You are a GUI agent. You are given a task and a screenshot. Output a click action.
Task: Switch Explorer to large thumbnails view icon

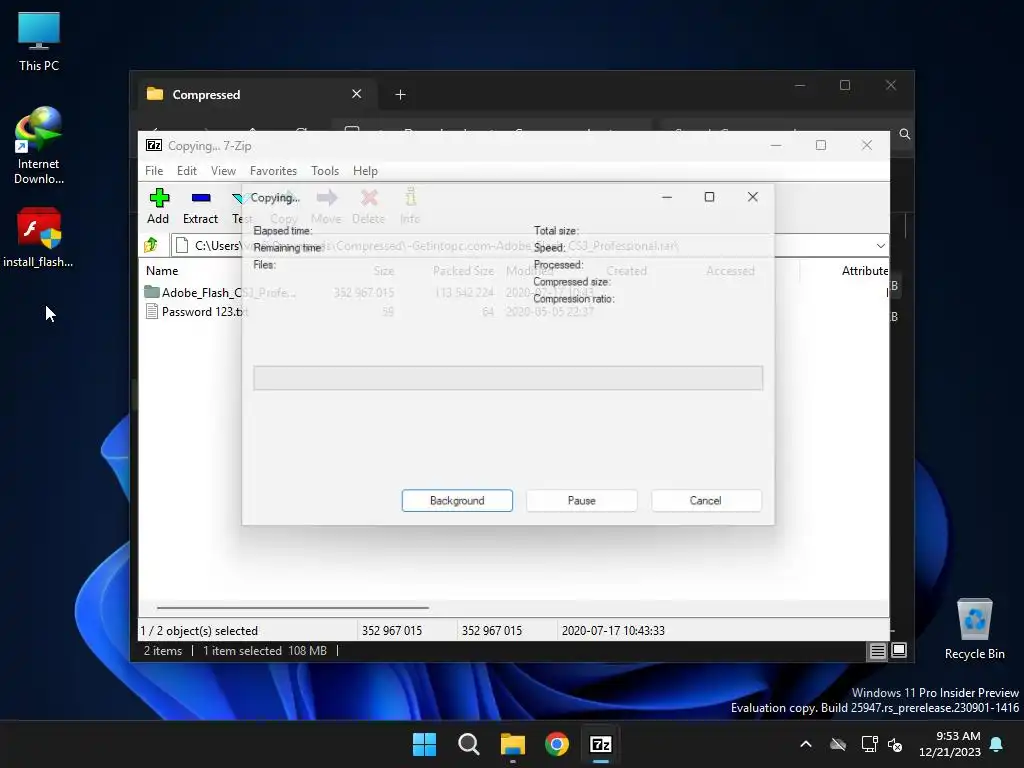click(899, 650)
